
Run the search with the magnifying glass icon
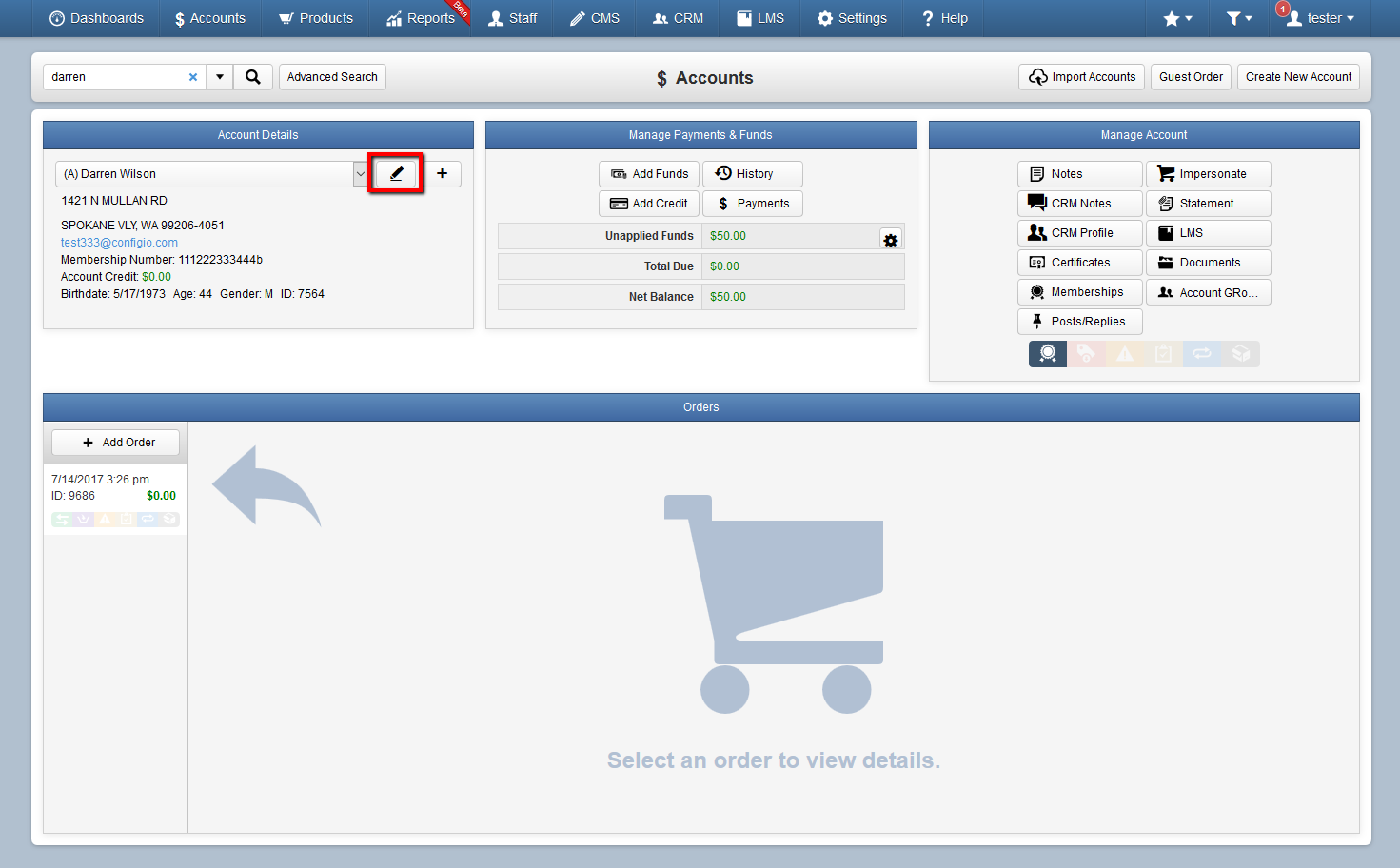(x=253, y=77)
